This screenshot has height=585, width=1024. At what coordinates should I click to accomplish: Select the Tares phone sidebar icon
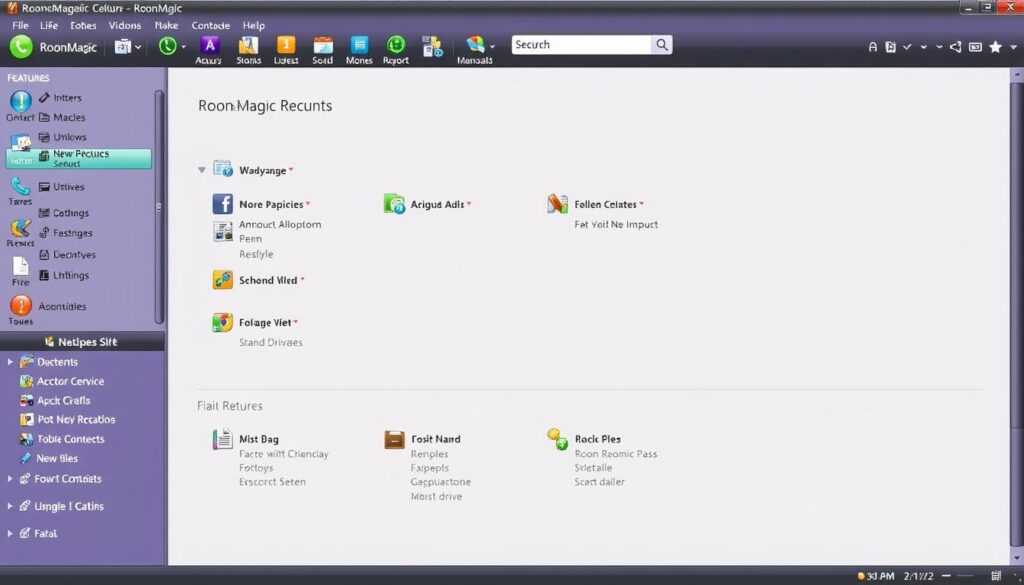[21, 187]
